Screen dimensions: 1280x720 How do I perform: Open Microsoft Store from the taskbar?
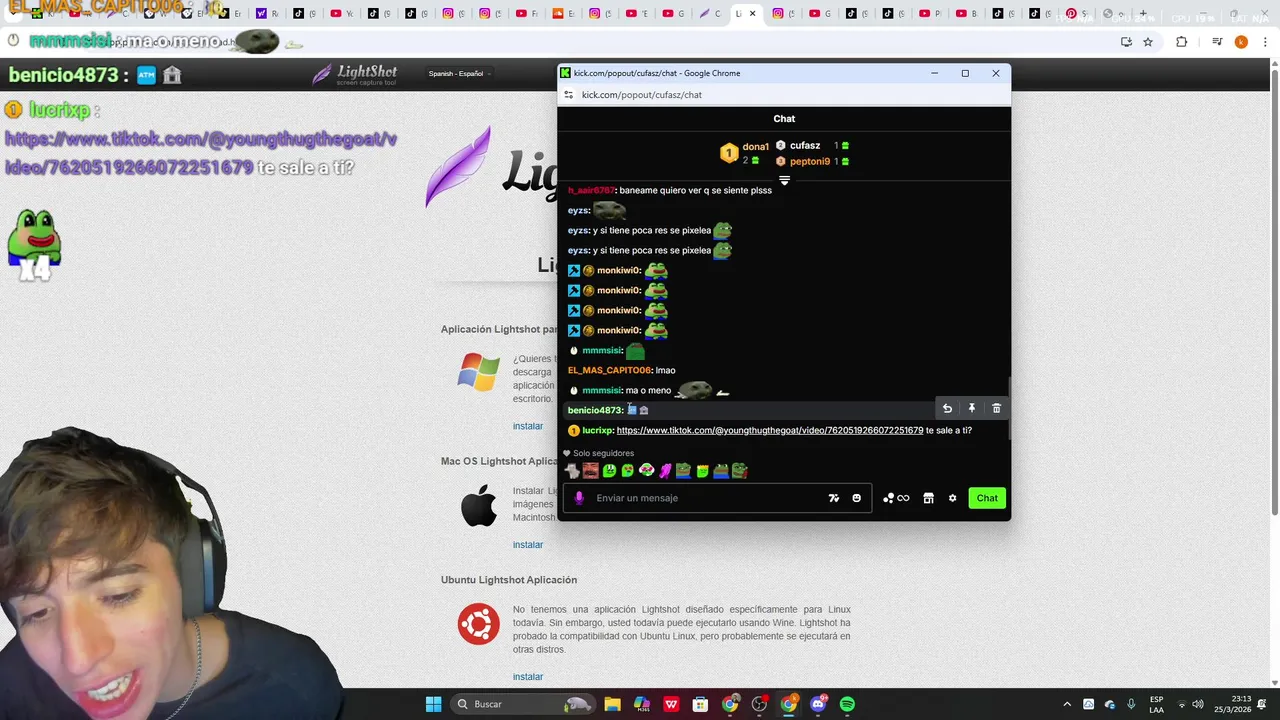700,704
